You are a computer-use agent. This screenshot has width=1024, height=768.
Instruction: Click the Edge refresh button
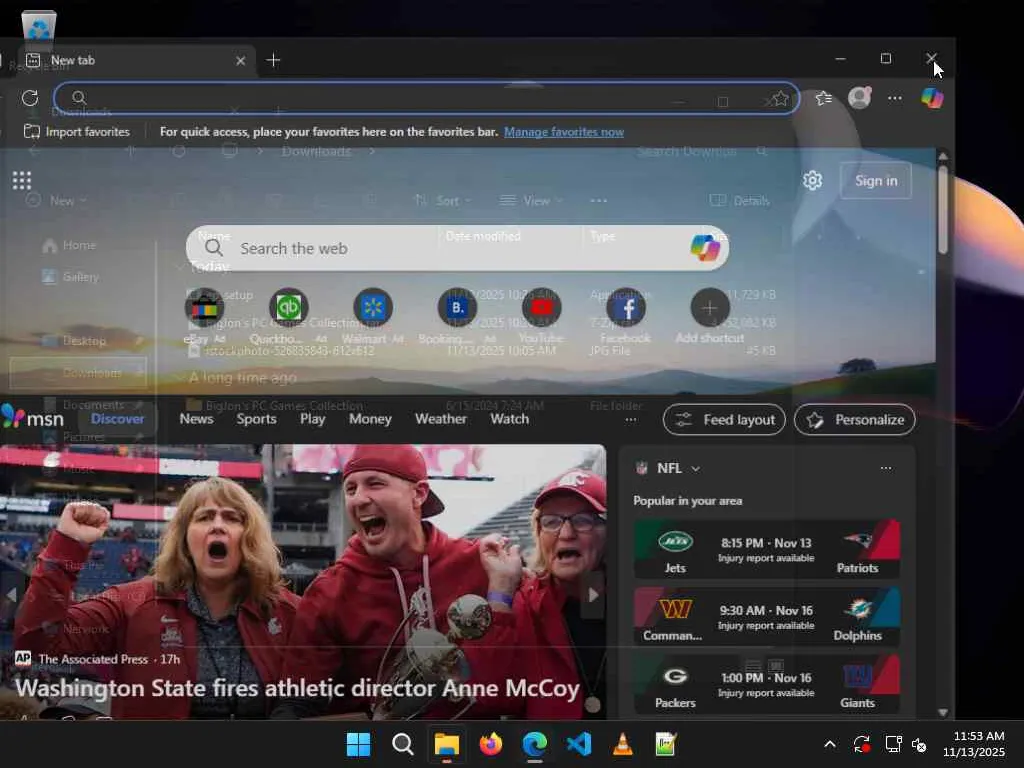30,98
